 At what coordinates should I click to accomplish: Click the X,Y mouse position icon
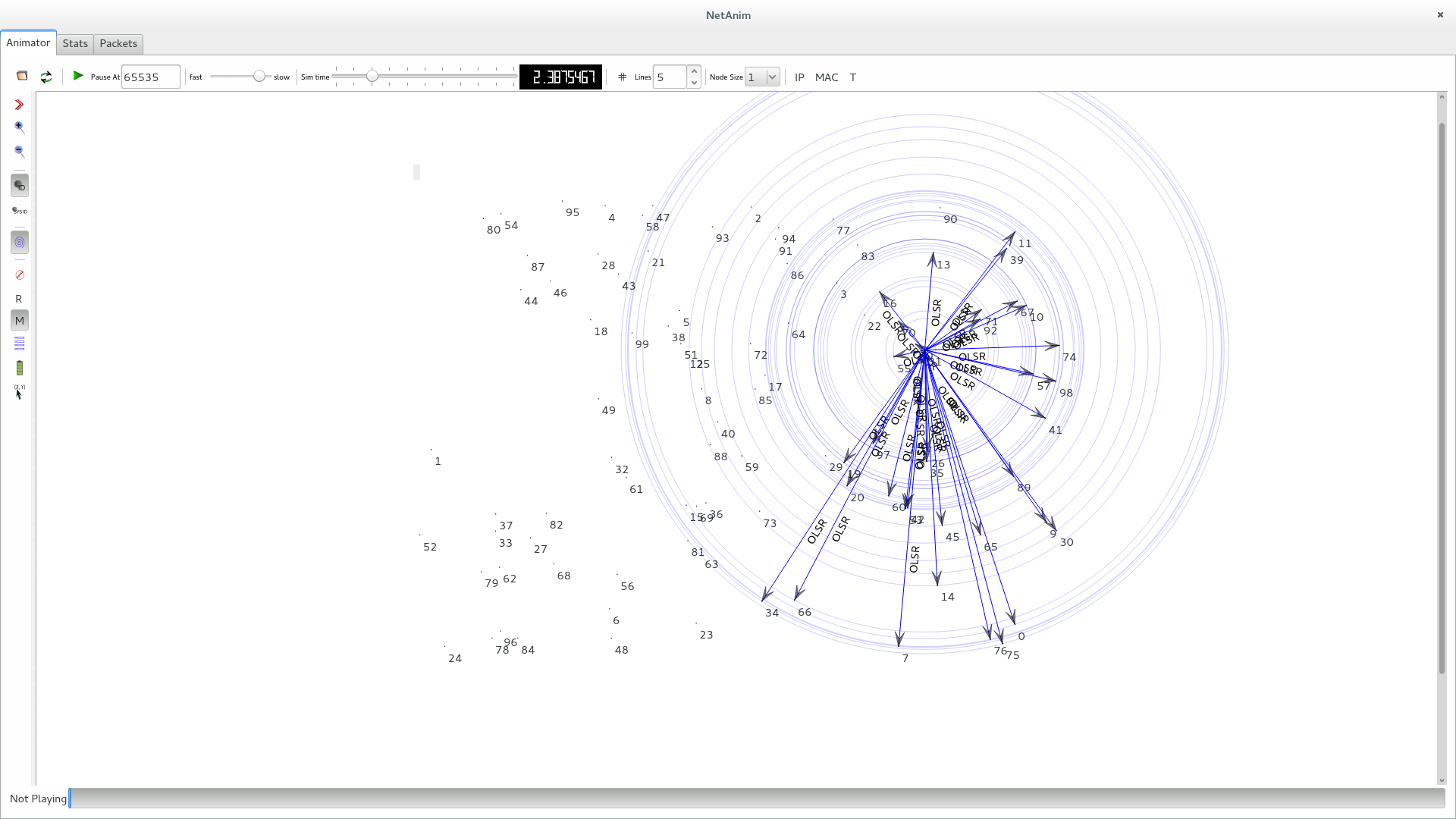(19, 391)
